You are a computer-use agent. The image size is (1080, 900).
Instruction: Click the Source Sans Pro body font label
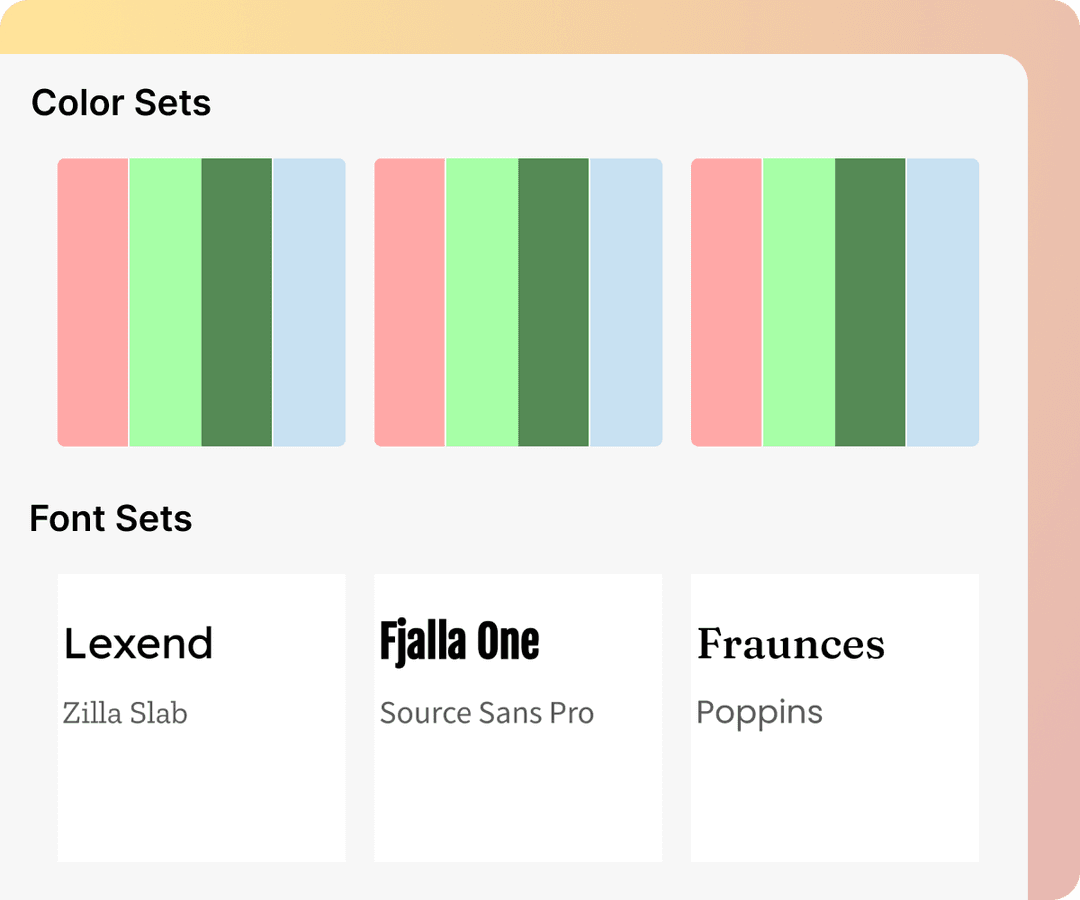pyautogui.click(x=487, y=713)
